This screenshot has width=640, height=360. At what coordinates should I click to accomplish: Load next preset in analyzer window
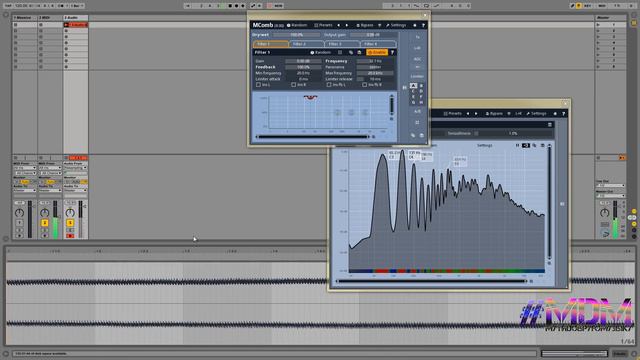tap(476, 113)
